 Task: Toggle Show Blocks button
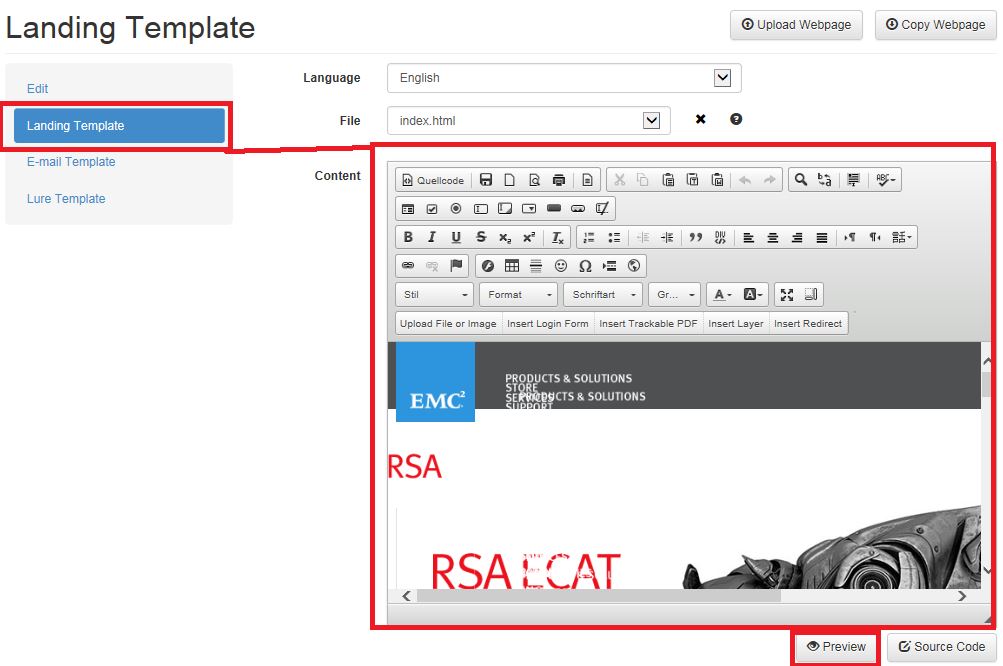pyautogui.click(x=811, y=294)
